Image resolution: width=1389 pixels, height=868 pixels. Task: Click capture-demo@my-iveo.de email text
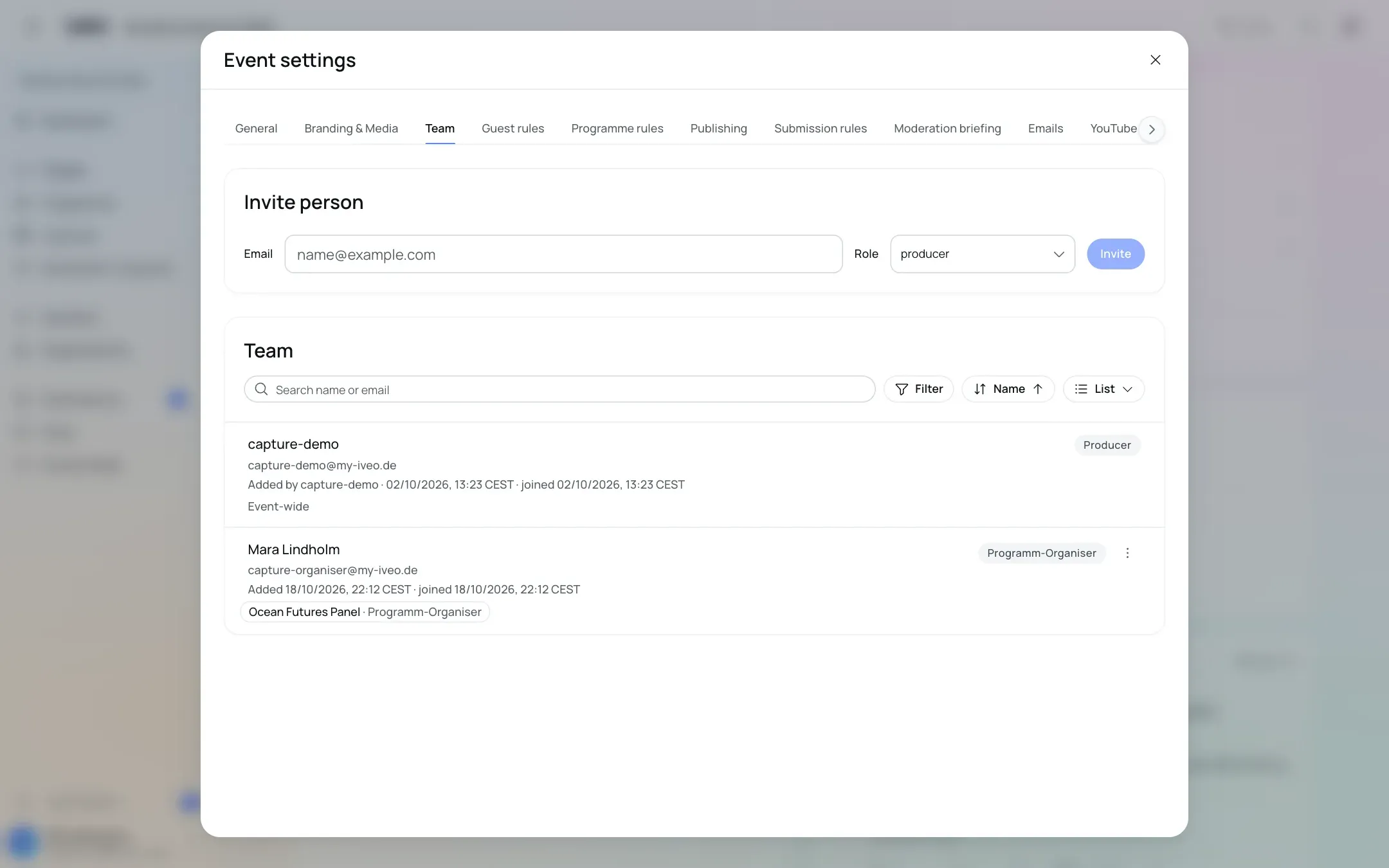[x=322, y=466]
